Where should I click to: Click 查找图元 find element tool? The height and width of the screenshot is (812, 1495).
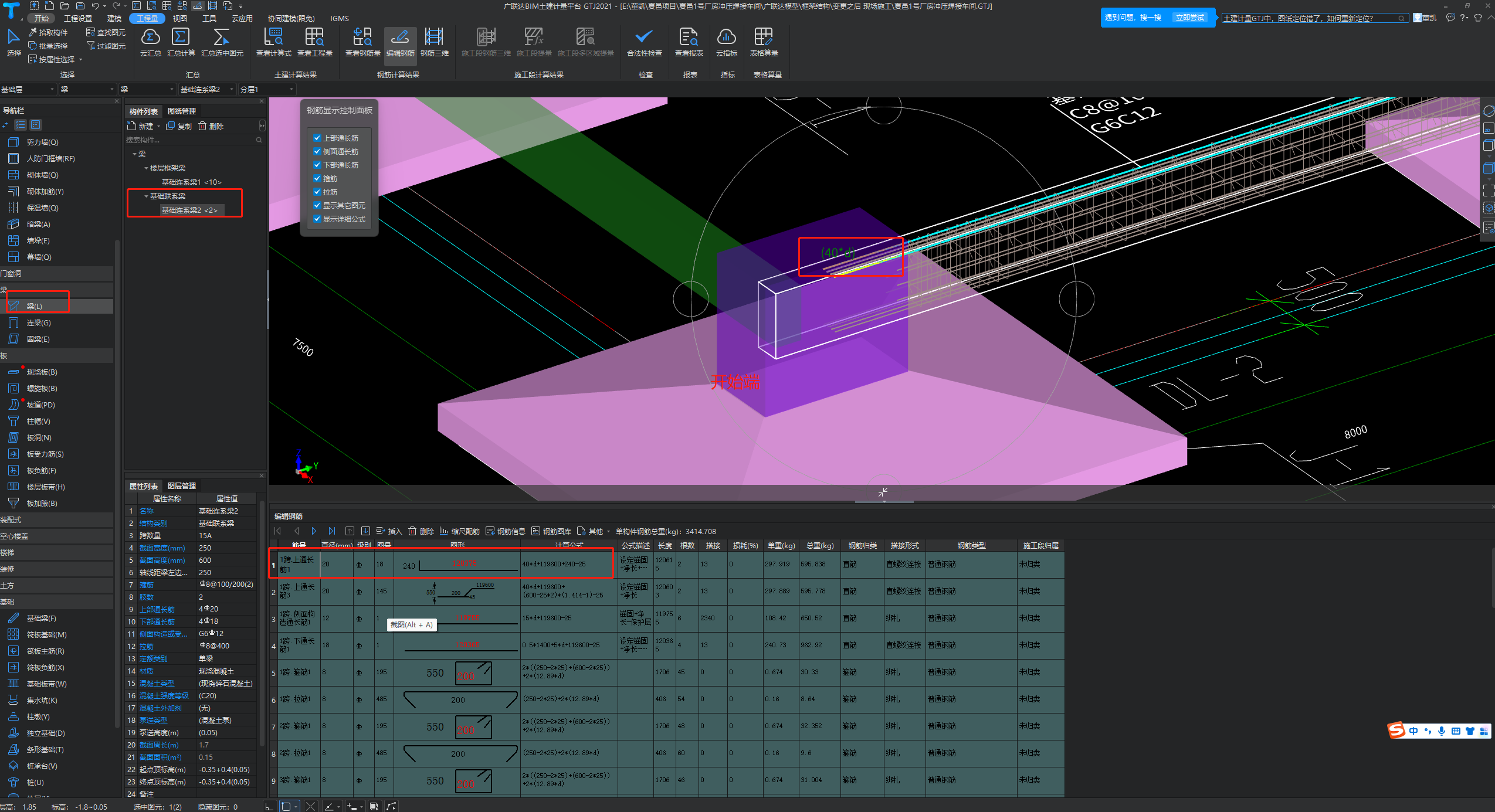point(106,32)
